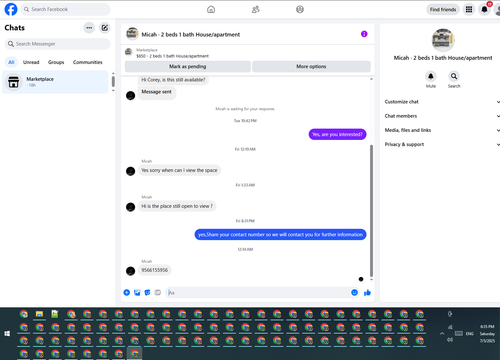Click message 'Yes sorry when can I view the space'
500x360 pixels.
click(x=179, y=170)
